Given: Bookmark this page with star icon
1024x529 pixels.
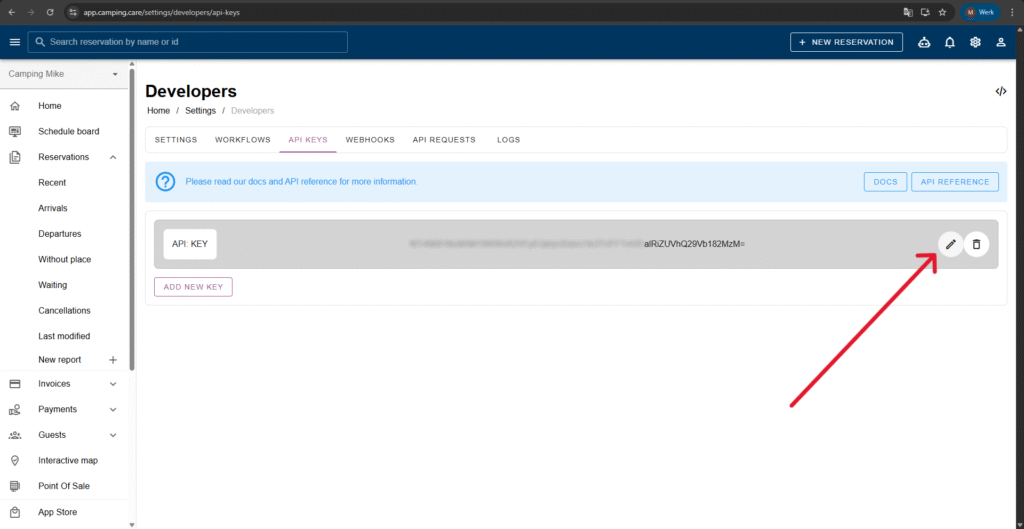Looking at the screenshot, I should [942, 12].
